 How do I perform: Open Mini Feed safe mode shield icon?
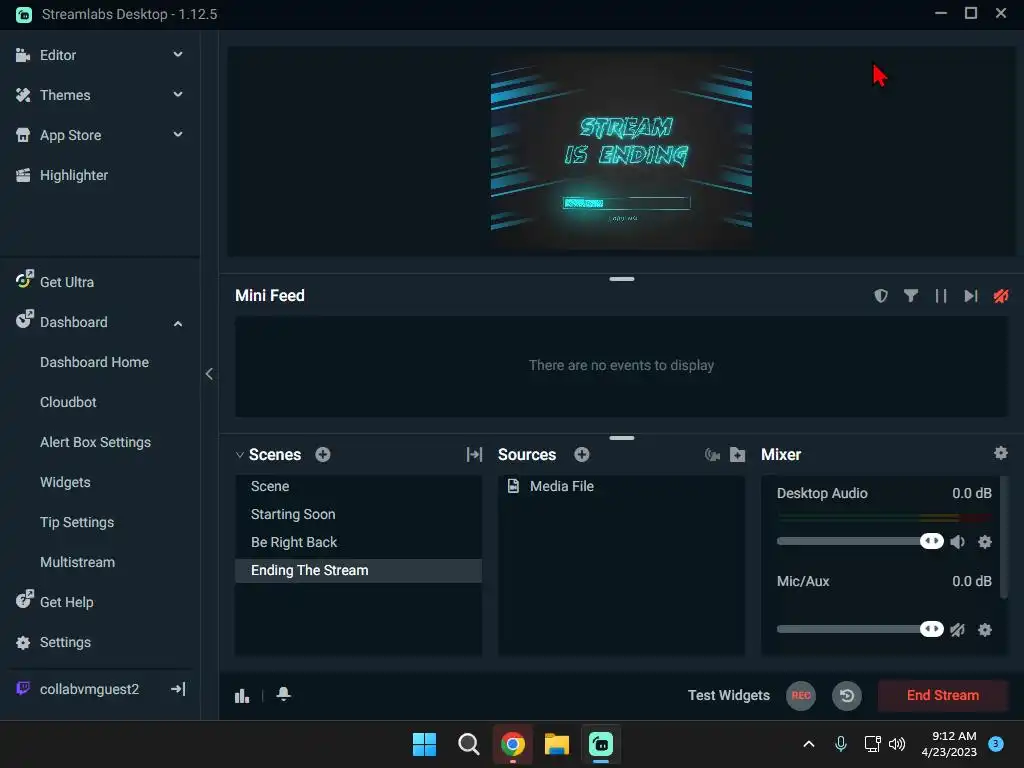pyautogui.click(x=881, y=296)
